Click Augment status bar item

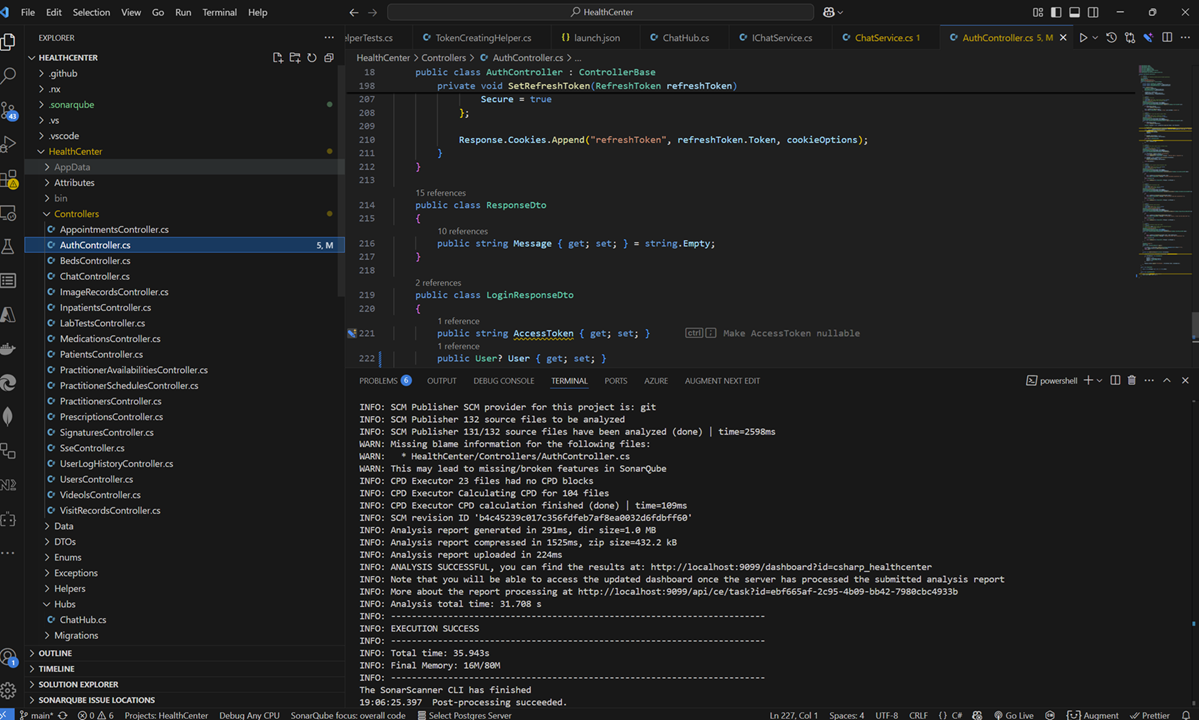point(1093,715)
